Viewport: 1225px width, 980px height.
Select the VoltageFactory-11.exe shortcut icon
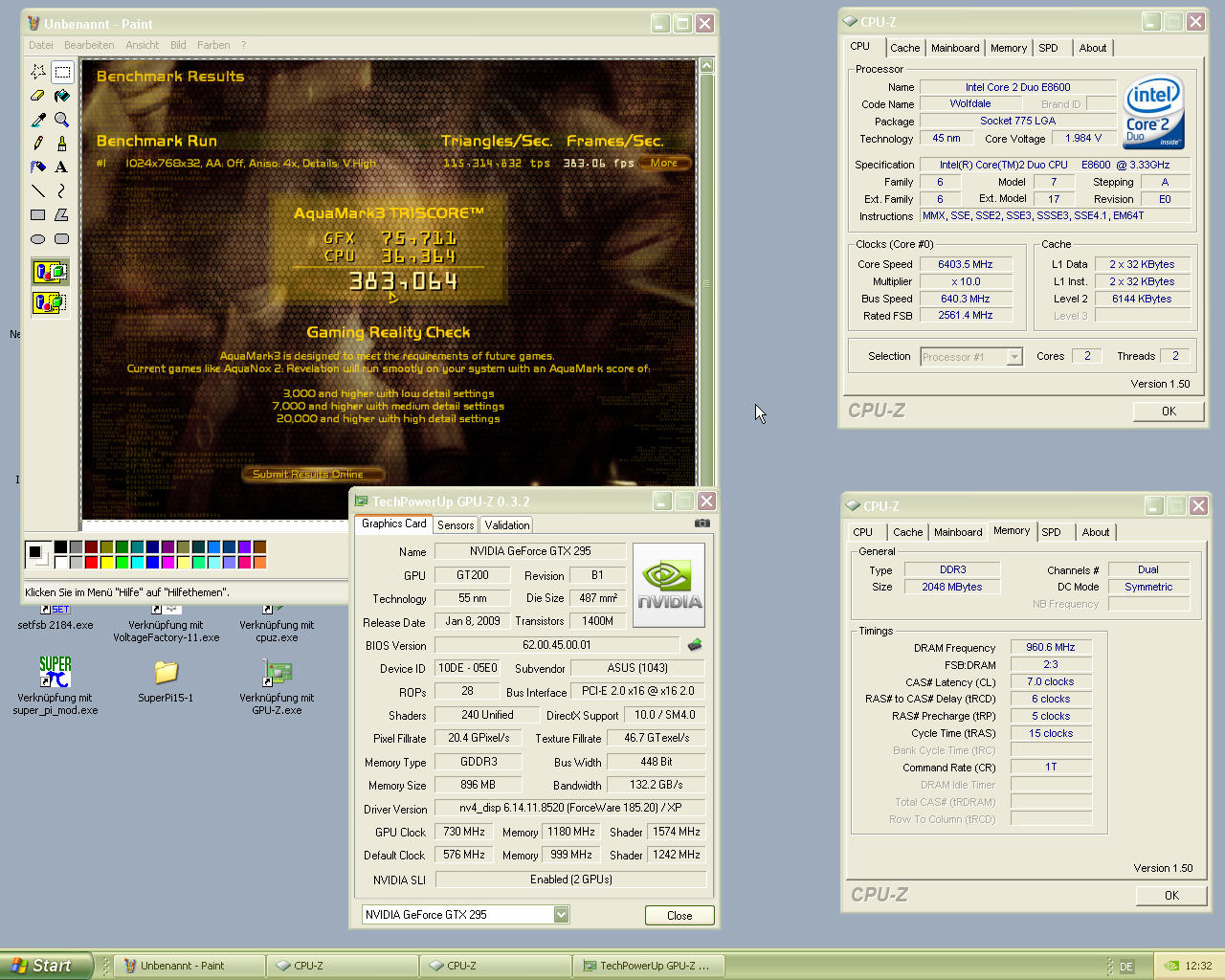tap(167, 624)
